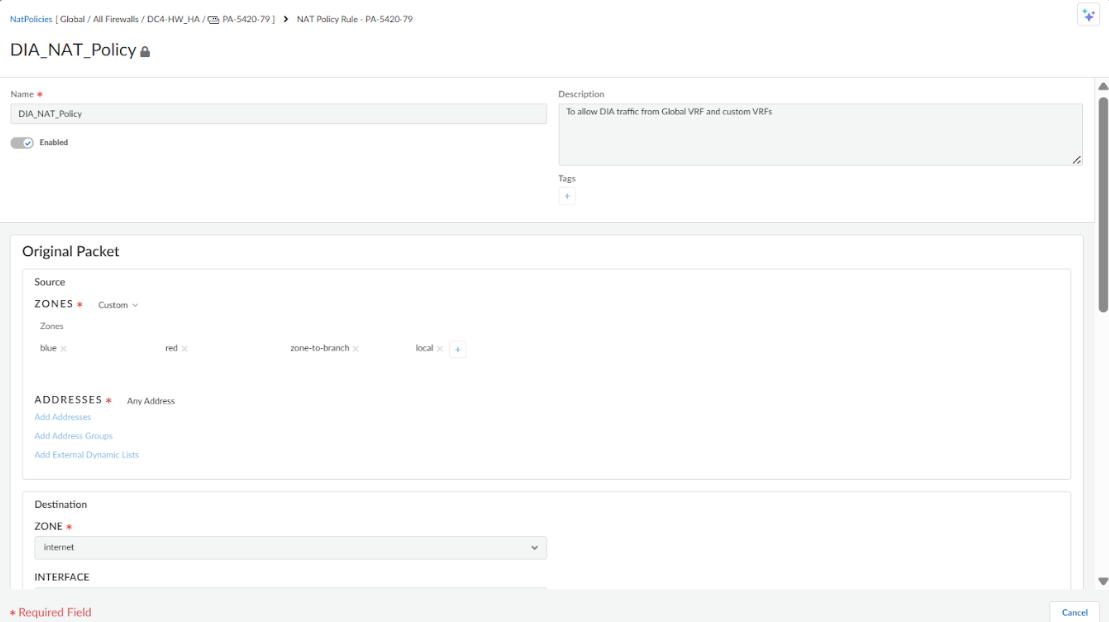This screenshot has height=622, width=1109.
Task: Remove the zone-to-branch zone tag
Action: (x=356, y=349)
